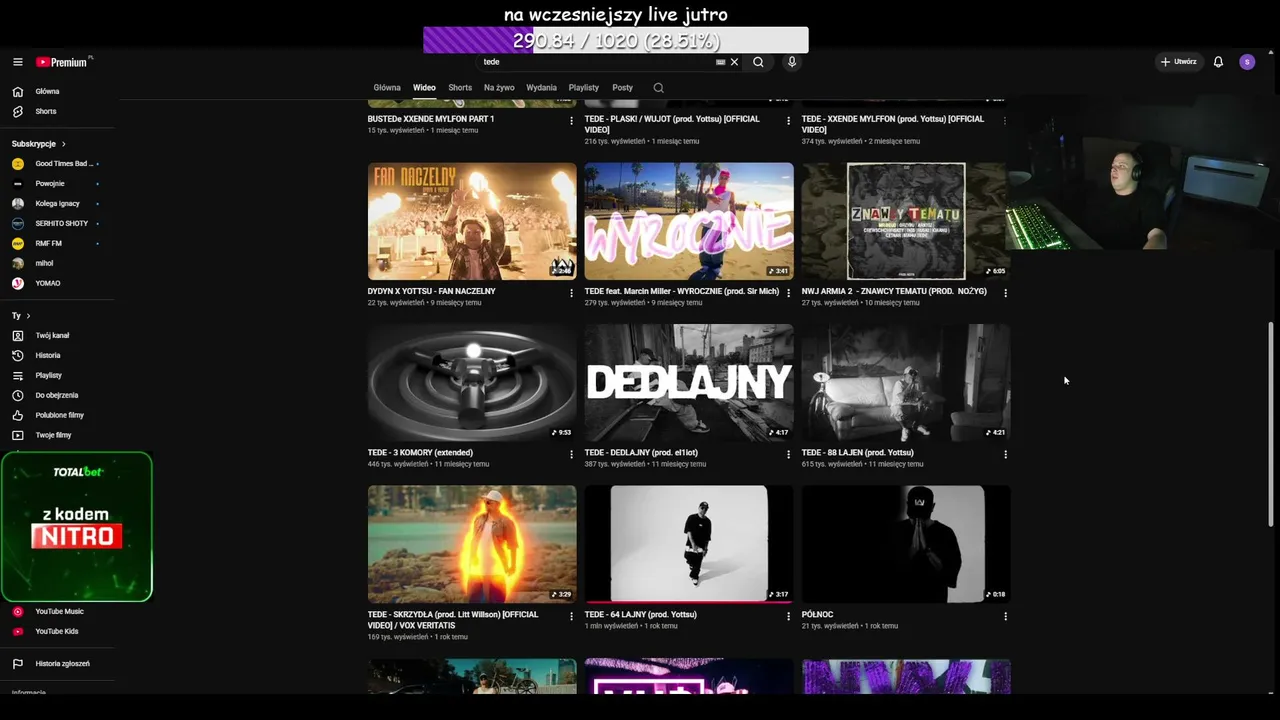Viewport: 1280px width, 720px height.
Task: Open options for TEDE - 88 LAJEN
Action: [x=1005, y=454]
